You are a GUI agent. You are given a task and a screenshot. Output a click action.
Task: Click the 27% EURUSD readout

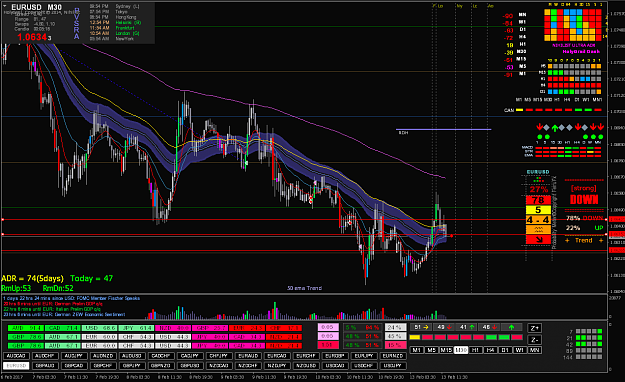[538, 190]
